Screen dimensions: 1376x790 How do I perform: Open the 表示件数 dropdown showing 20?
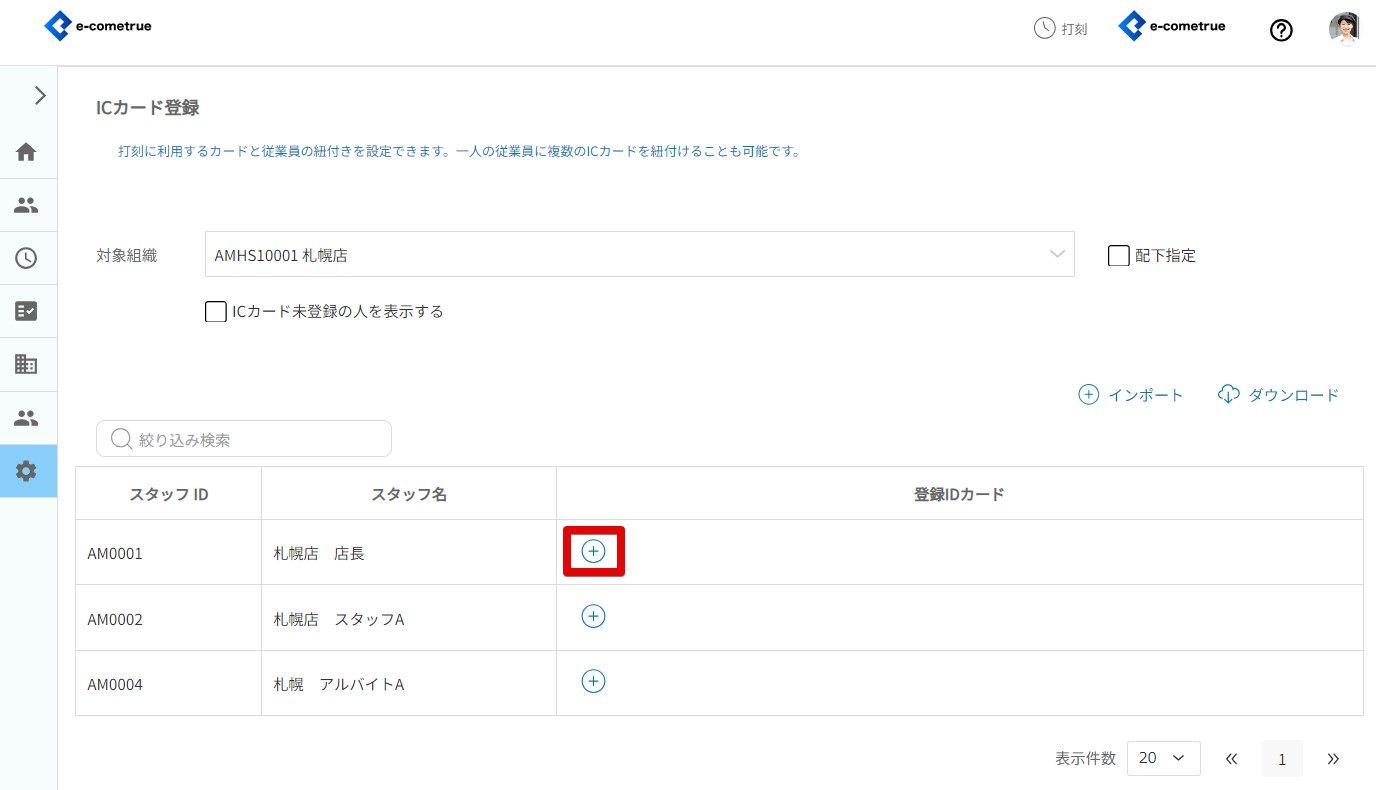[x=1163, y=758]
